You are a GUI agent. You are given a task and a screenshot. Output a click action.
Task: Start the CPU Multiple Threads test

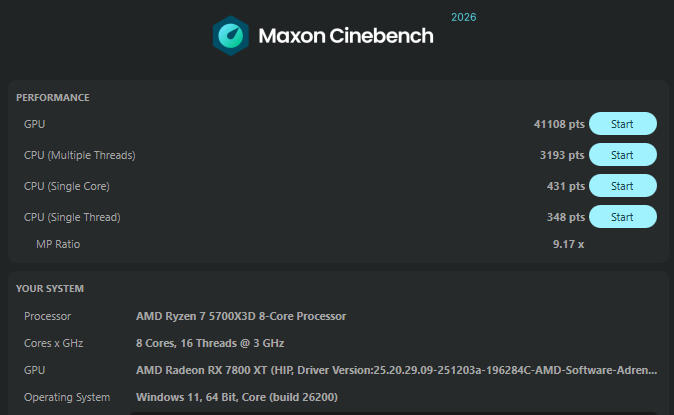(622, 155)
